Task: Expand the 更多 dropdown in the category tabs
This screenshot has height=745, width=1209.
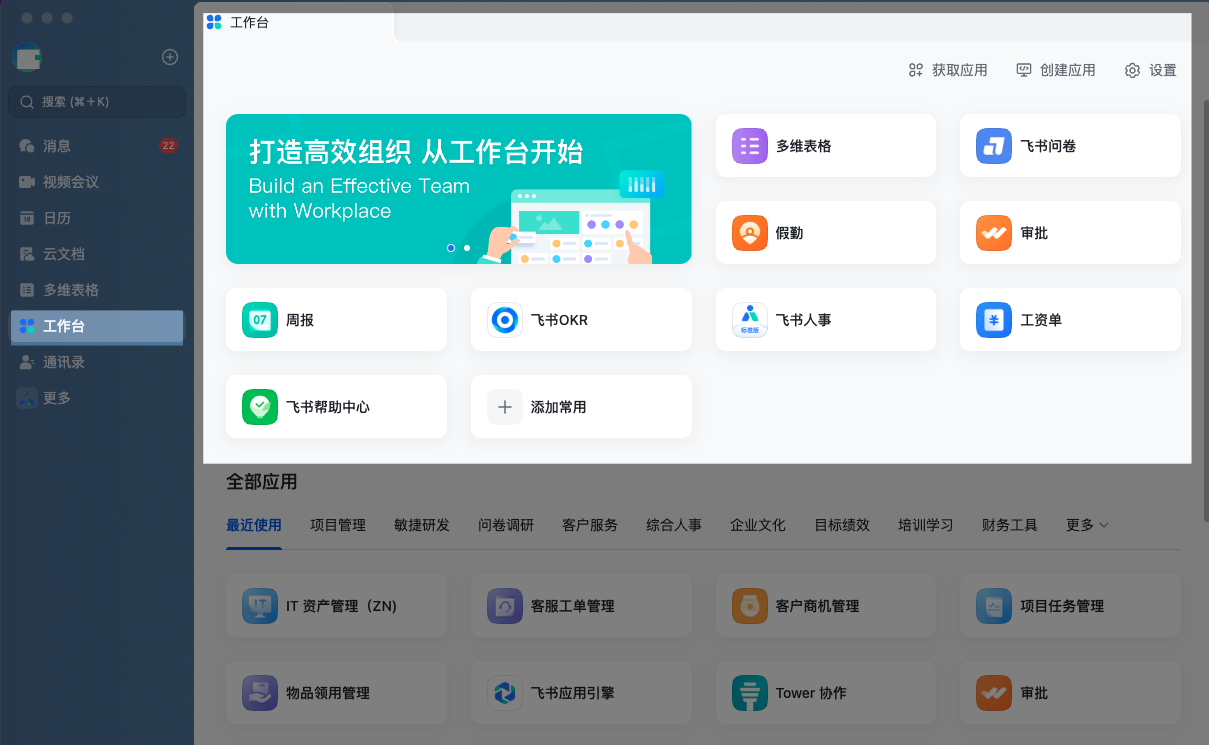Action: (x=1088, y=525)
